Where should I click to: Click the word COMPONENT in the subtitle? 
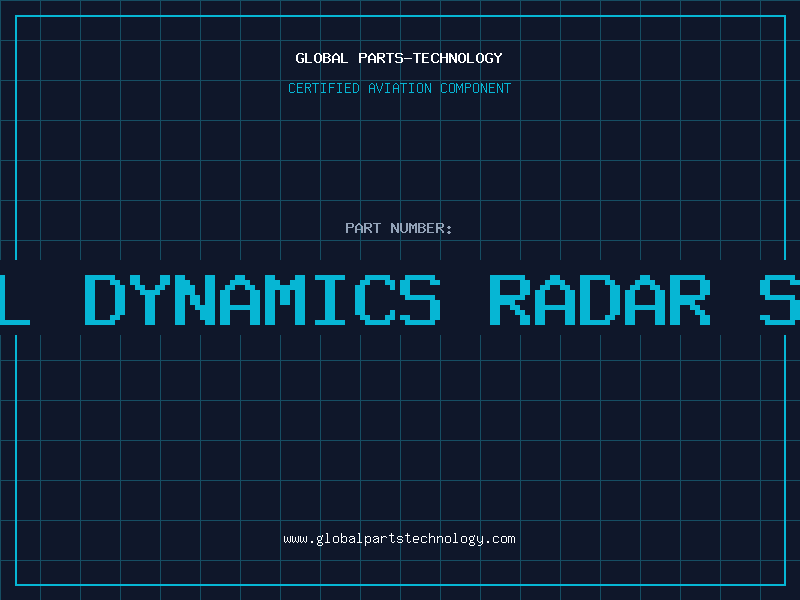(x=475, y=88)
